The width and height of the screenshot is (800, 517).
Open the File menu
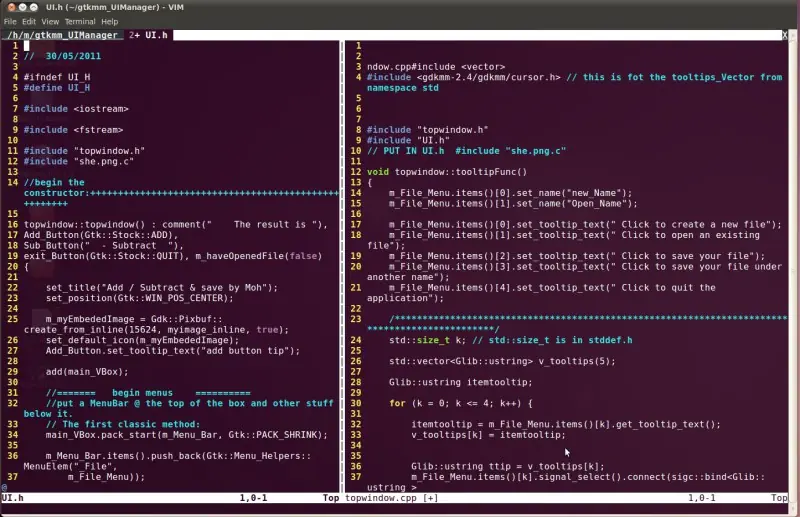coord(10,21)
